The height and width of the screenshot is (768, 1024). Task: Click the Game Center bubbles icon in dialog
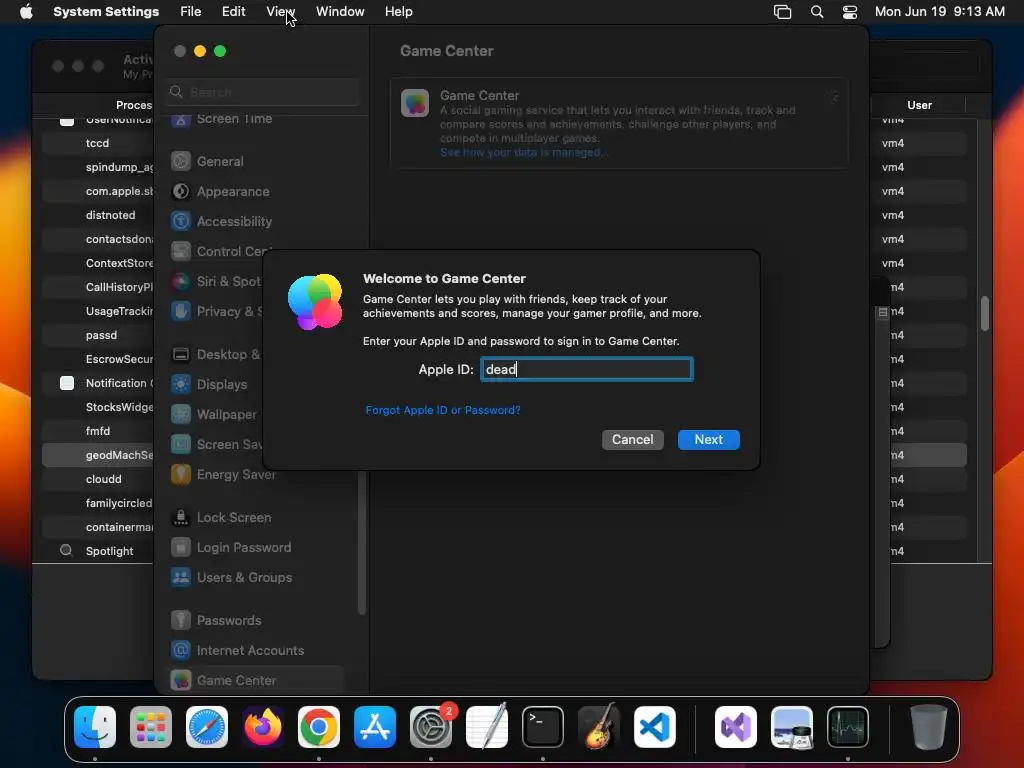[x=315, y=302]
